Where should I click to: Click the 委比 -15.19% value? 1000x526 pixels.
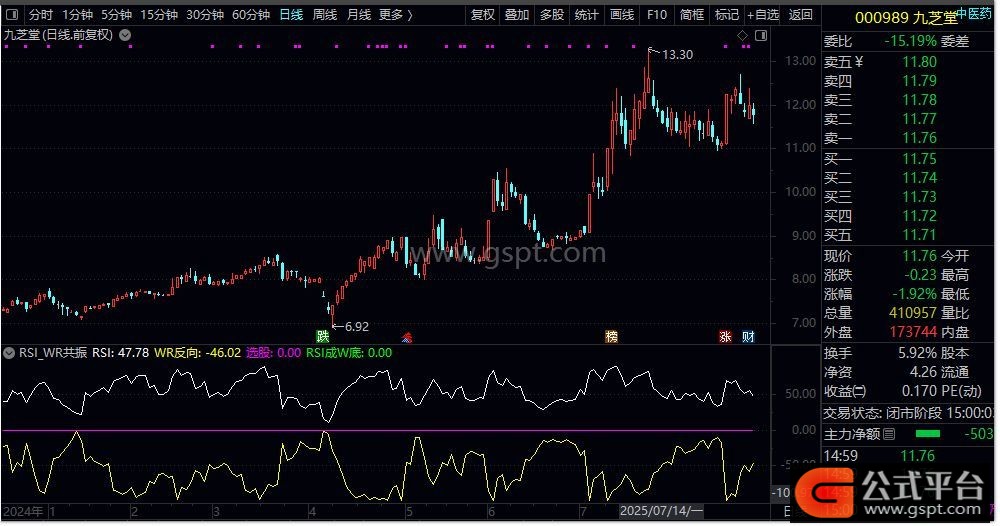pos(911,41)
